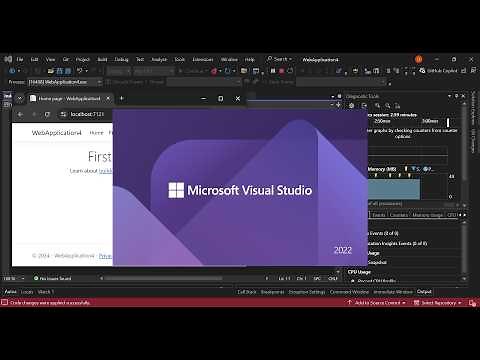This screenshot has height=360, width=480.
Task: Click the browser back arrow
Action: click(x=20, y=114)
